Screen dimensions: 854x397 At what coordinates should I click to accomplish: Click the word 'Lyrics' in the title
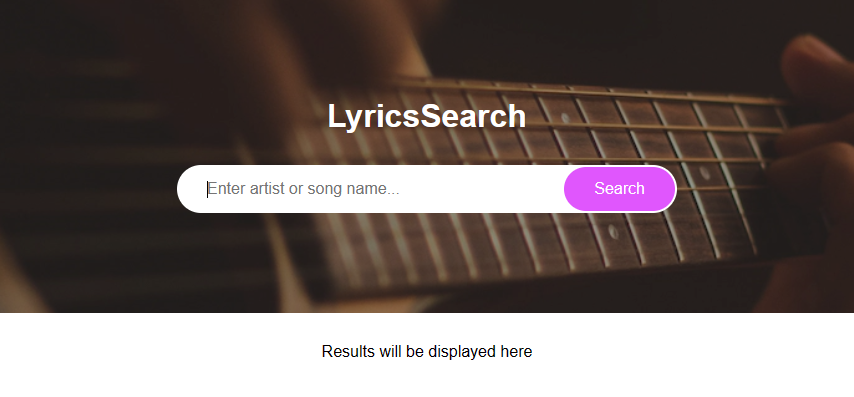click(374, 117)
